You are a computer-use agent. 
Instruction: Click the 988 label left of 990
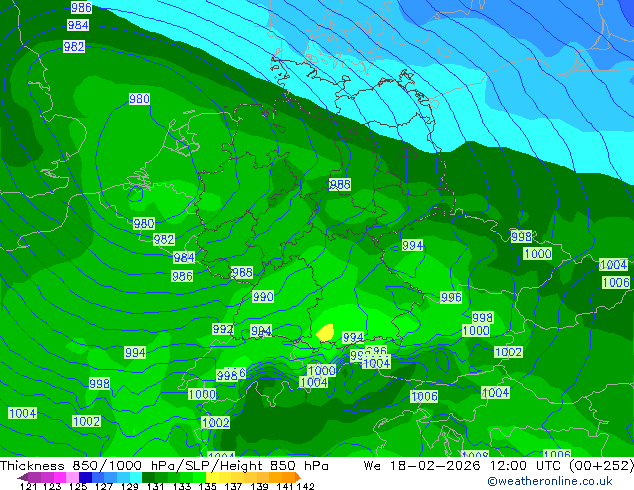[242, 272]
